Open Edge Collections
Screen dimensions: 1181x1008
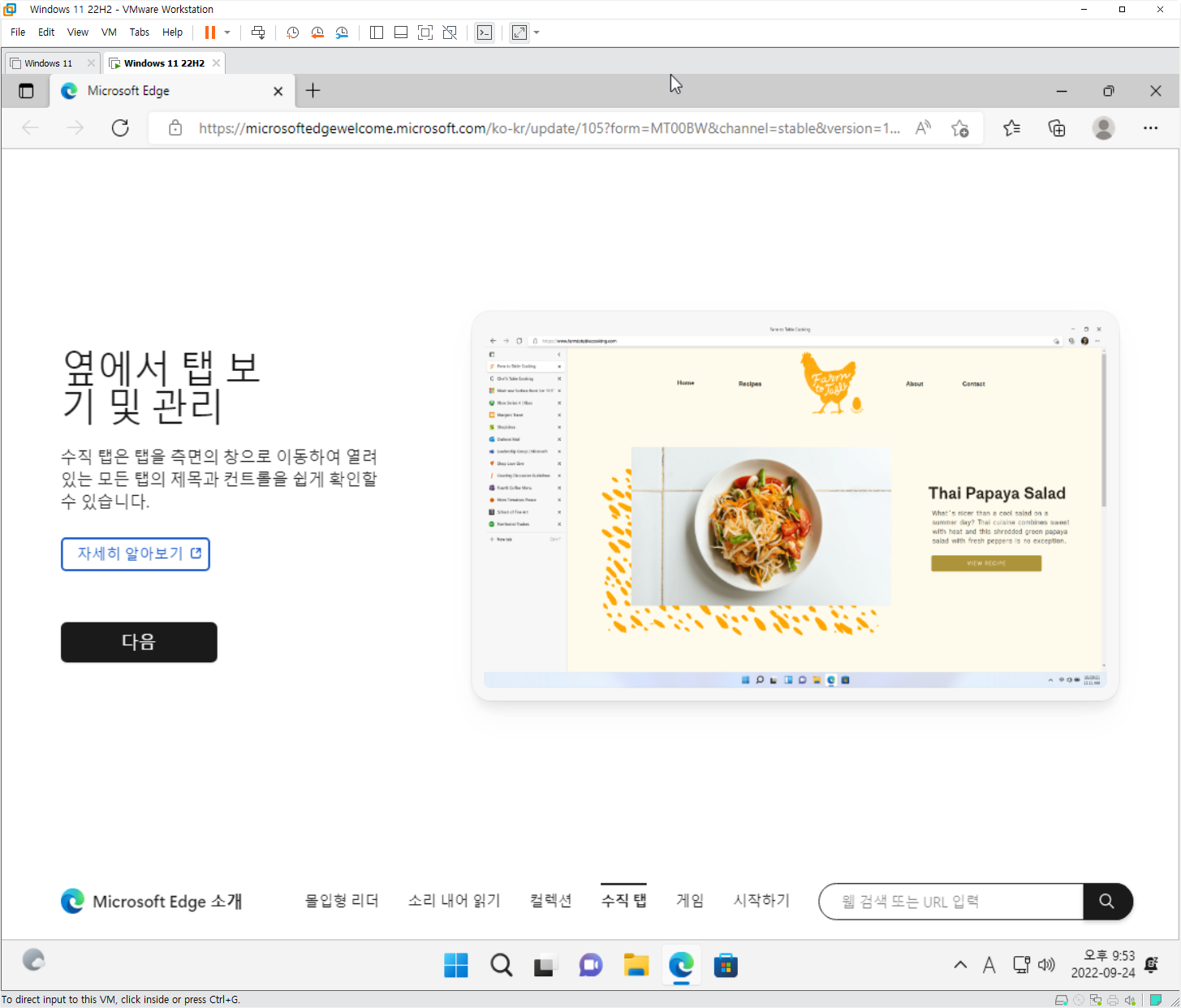click(x=1057, y=128)
